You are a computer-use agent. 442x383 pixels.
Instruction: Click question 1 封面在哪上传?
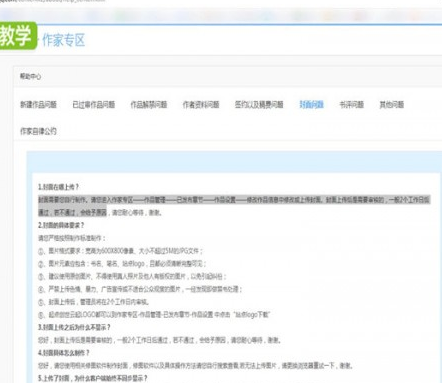(59, 187)
